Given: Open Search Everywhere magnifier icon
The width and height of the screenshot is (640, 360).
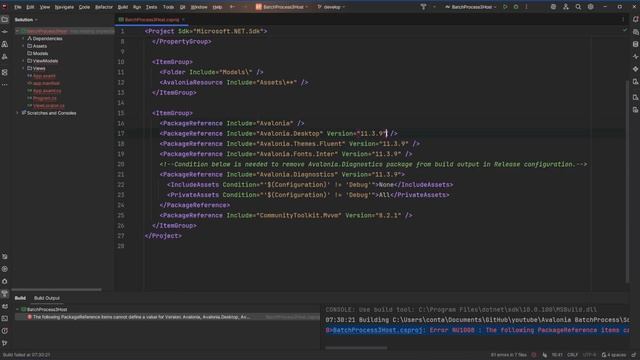Looking at the screenshot, I should tap(578, 7).
